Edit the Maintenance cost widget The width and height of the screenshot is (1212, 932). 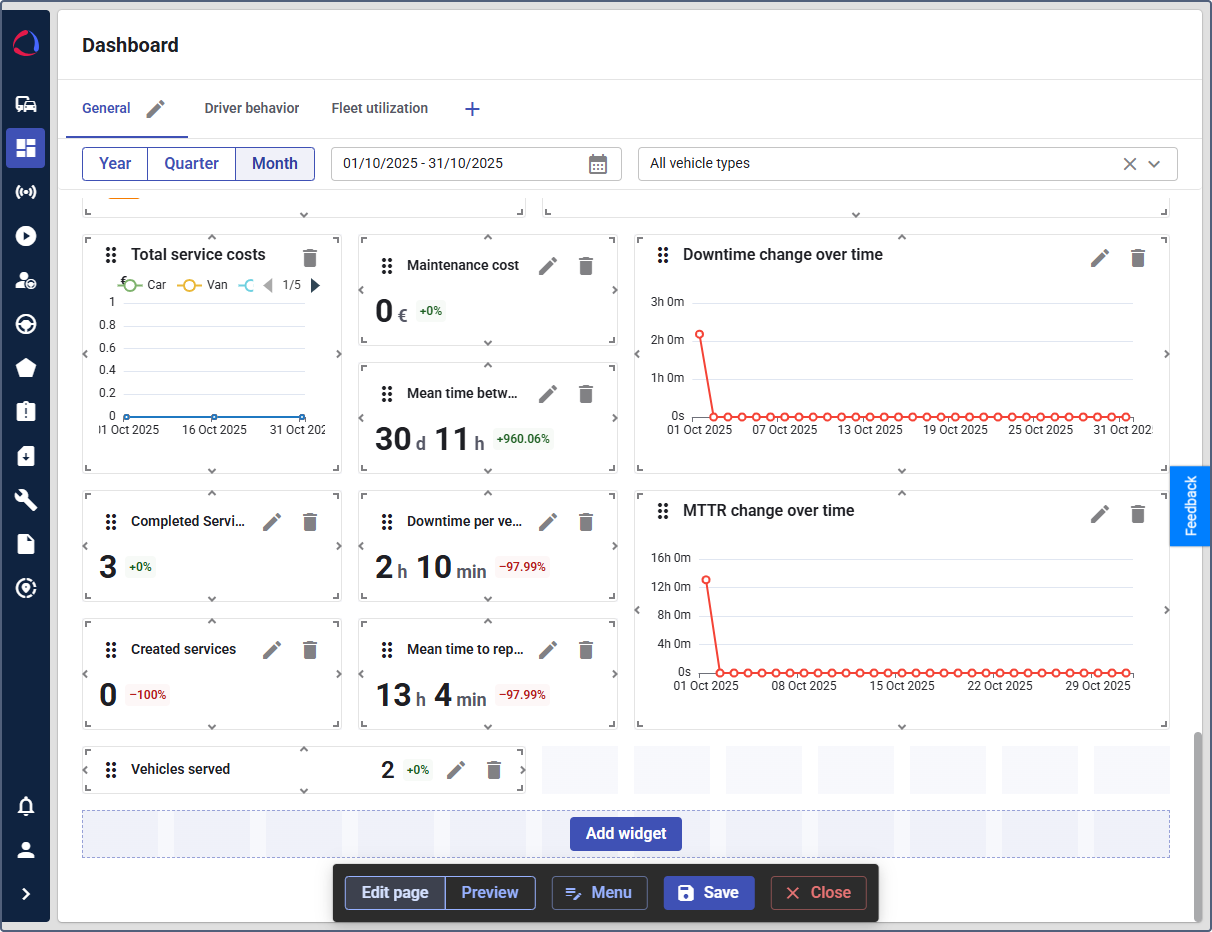(x=548, y=266)
